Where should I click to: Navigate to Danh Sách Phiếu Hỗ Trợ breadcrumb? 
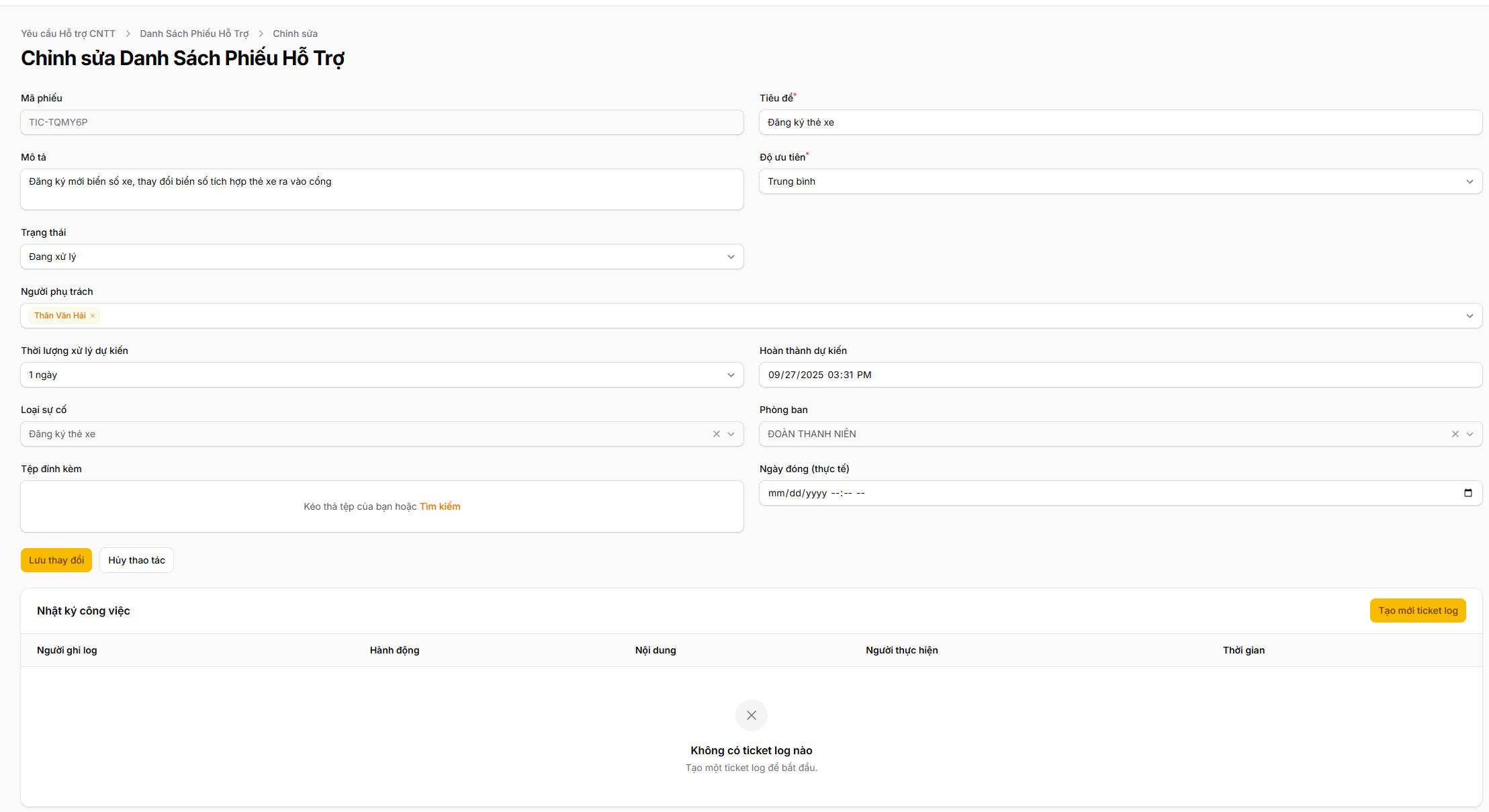click(x=194, y=34)
